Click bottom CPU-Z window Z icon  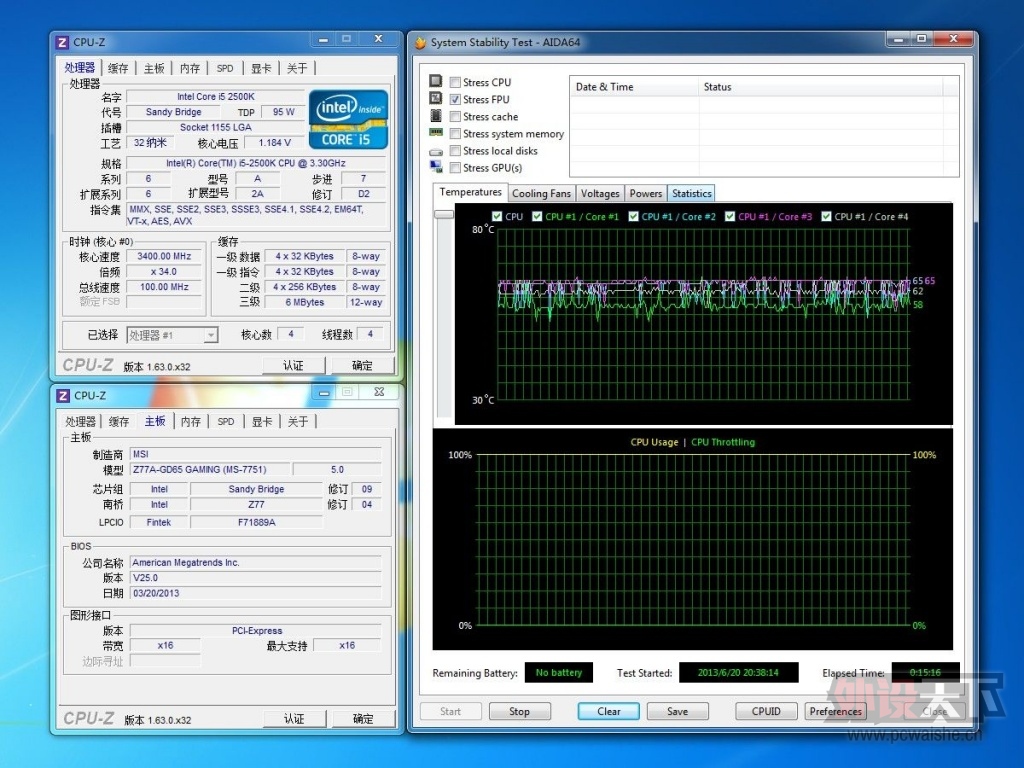click(x=63, y=396)
